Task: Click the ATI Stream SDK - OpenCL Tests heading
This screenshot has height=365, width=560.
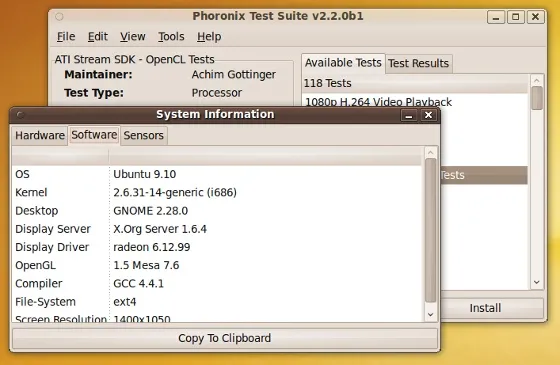Action: coord(135,59)
